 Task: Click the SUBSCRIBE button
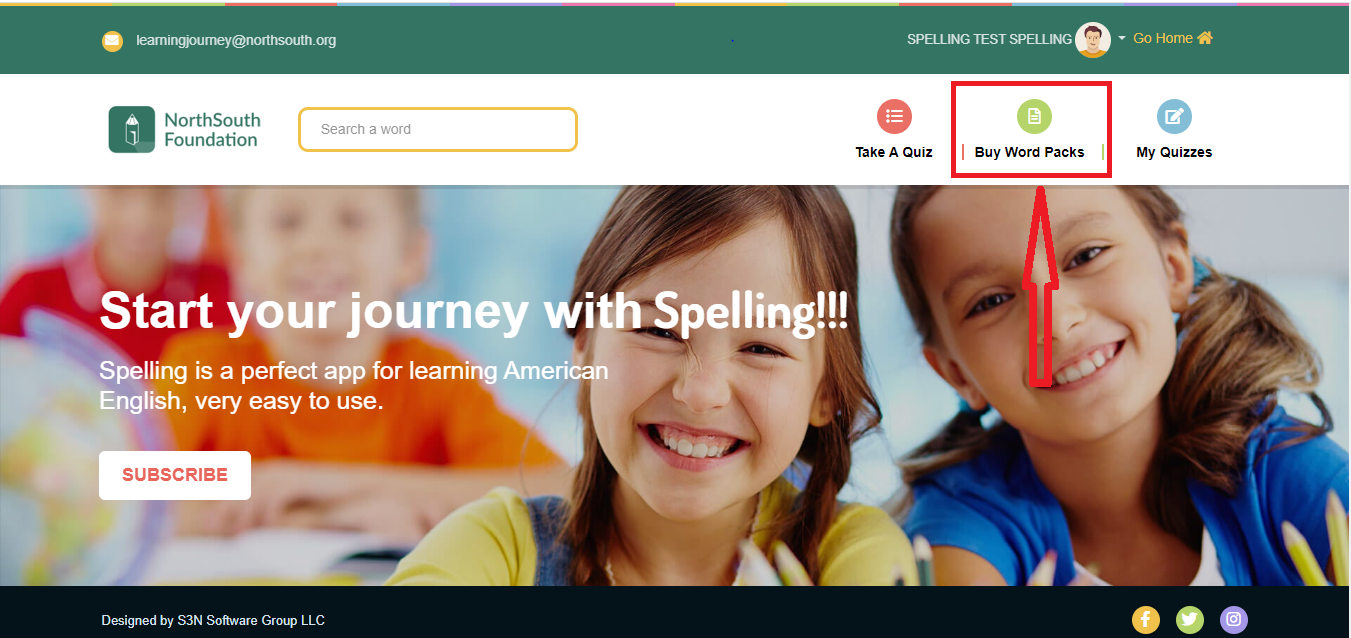(175, 475)
